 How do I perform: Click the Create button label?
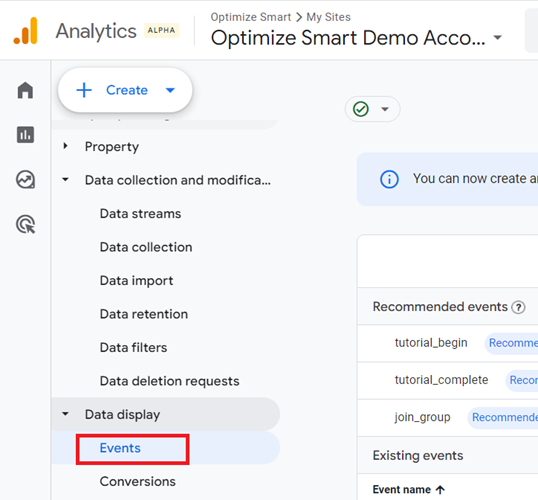(x=127, y=90)
